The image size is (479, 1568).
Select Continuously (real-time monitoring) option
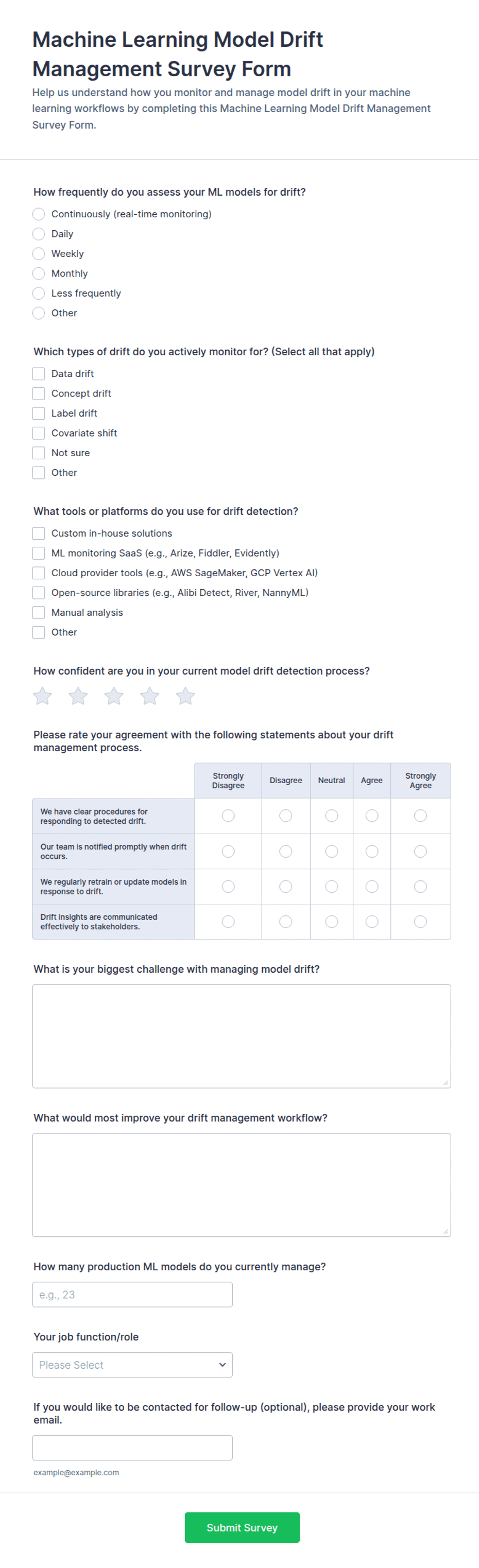tap(38, 214)
